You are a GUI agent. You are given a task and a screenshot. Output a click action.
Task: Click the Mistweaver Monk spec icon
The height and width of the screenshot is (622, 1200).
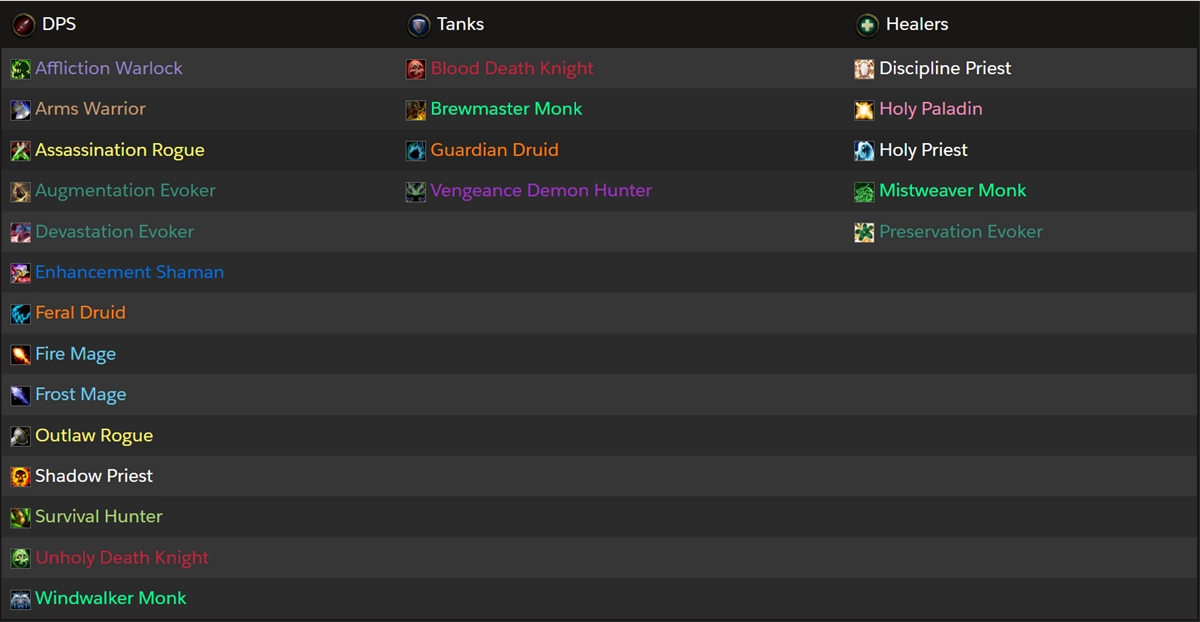click(864, 192)
